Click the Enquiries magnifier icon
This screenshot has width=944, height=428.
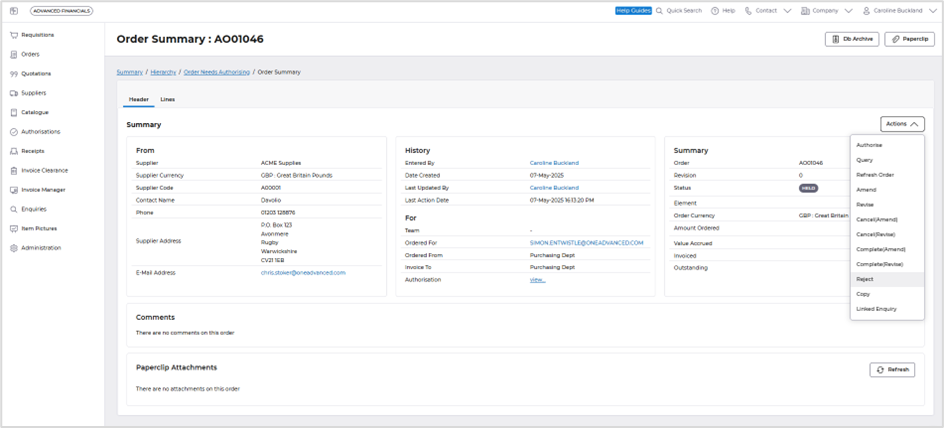[14, 209]
